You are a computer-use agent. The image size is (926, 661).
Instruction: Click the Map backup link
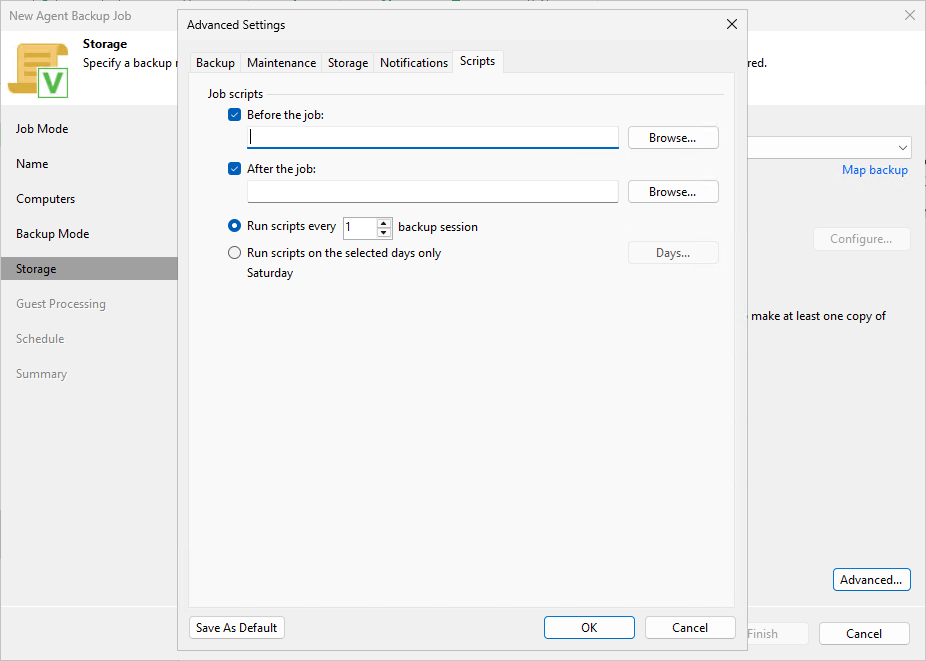875,170
